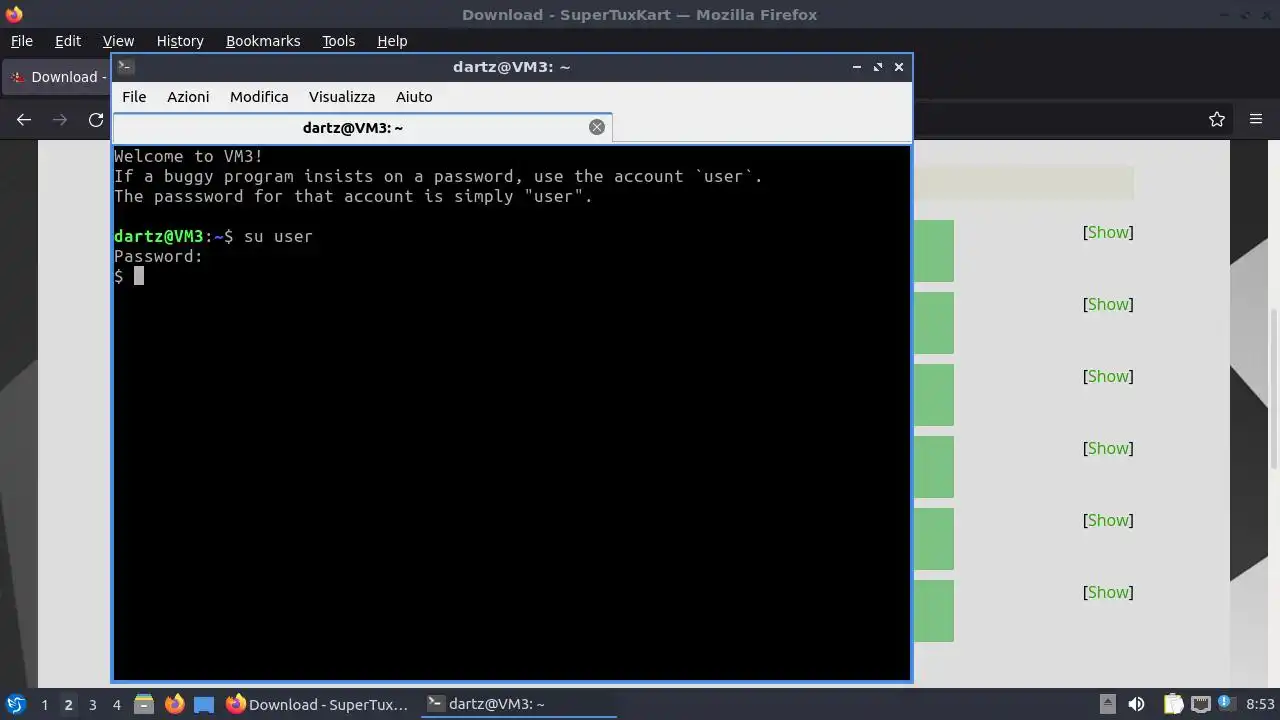
Task: Open the update notifier tray icon
Action: point(1226,704)
